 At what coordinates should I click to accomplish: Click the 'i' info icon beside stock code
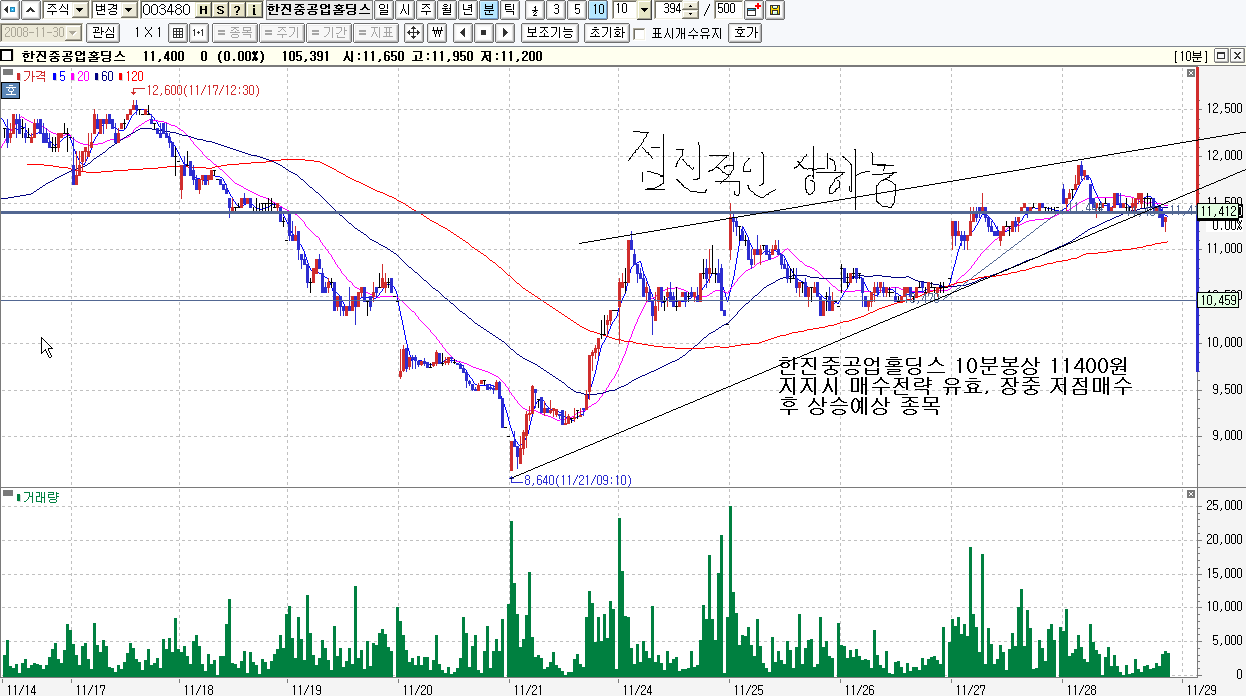pyautogui.click(x=254, y=10)
